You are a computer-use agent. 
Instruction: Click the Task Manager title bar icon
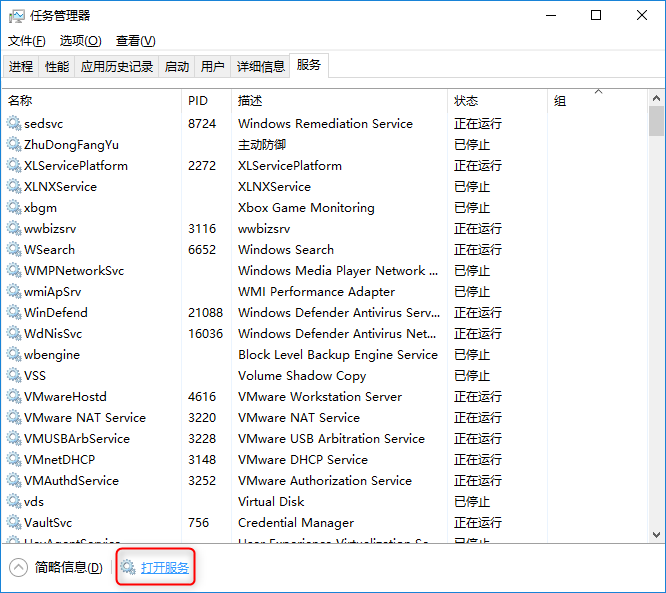point(17,16)
